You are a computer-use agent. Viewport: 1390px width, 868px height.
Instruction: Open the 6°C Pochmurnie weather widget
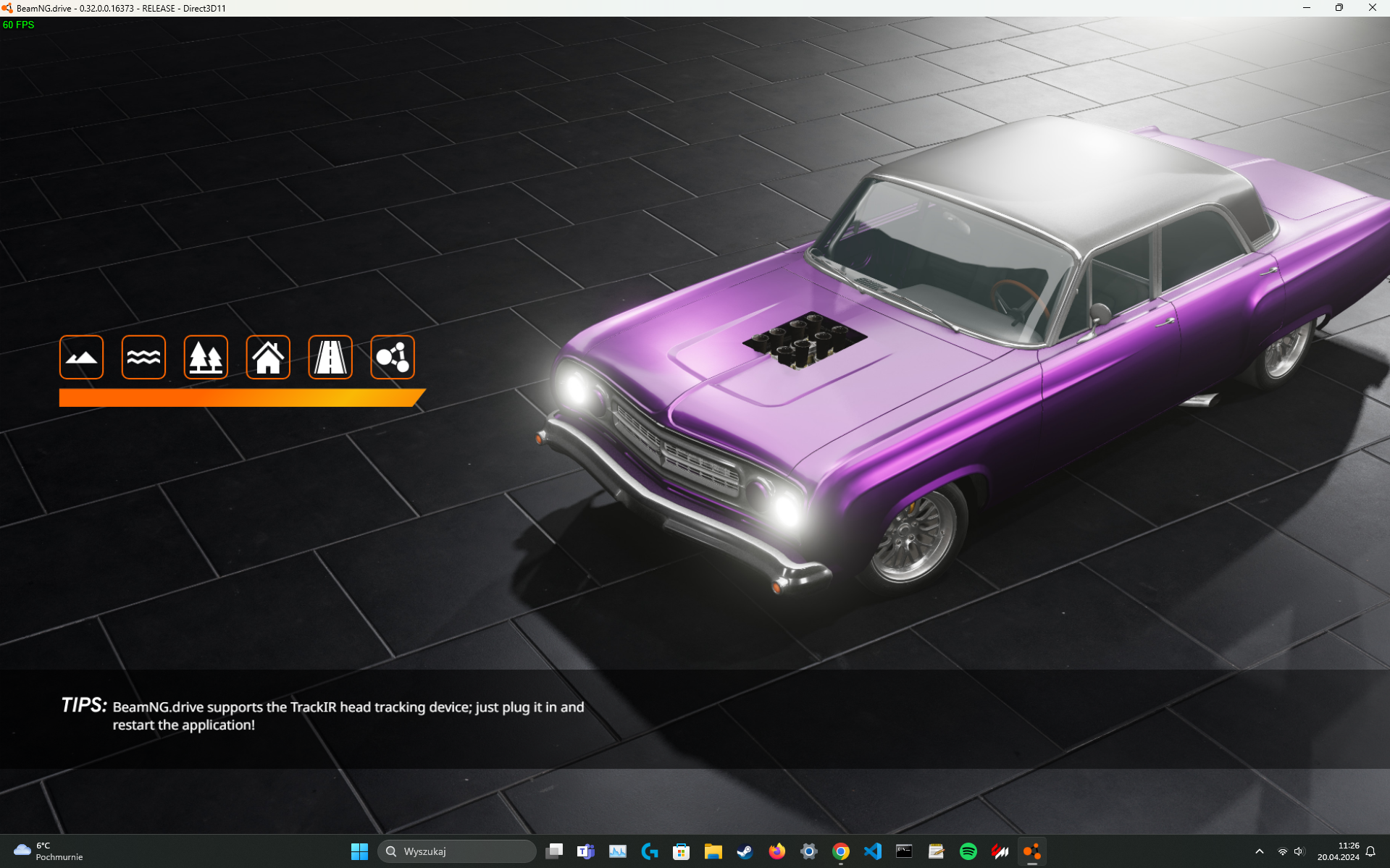pyautogui.click(x=49, y=851)
